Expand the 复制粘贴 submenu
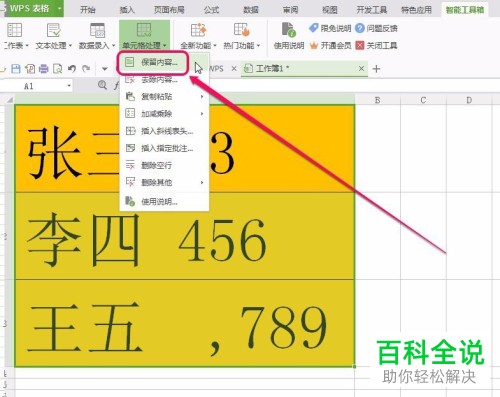 pos(164,97)
